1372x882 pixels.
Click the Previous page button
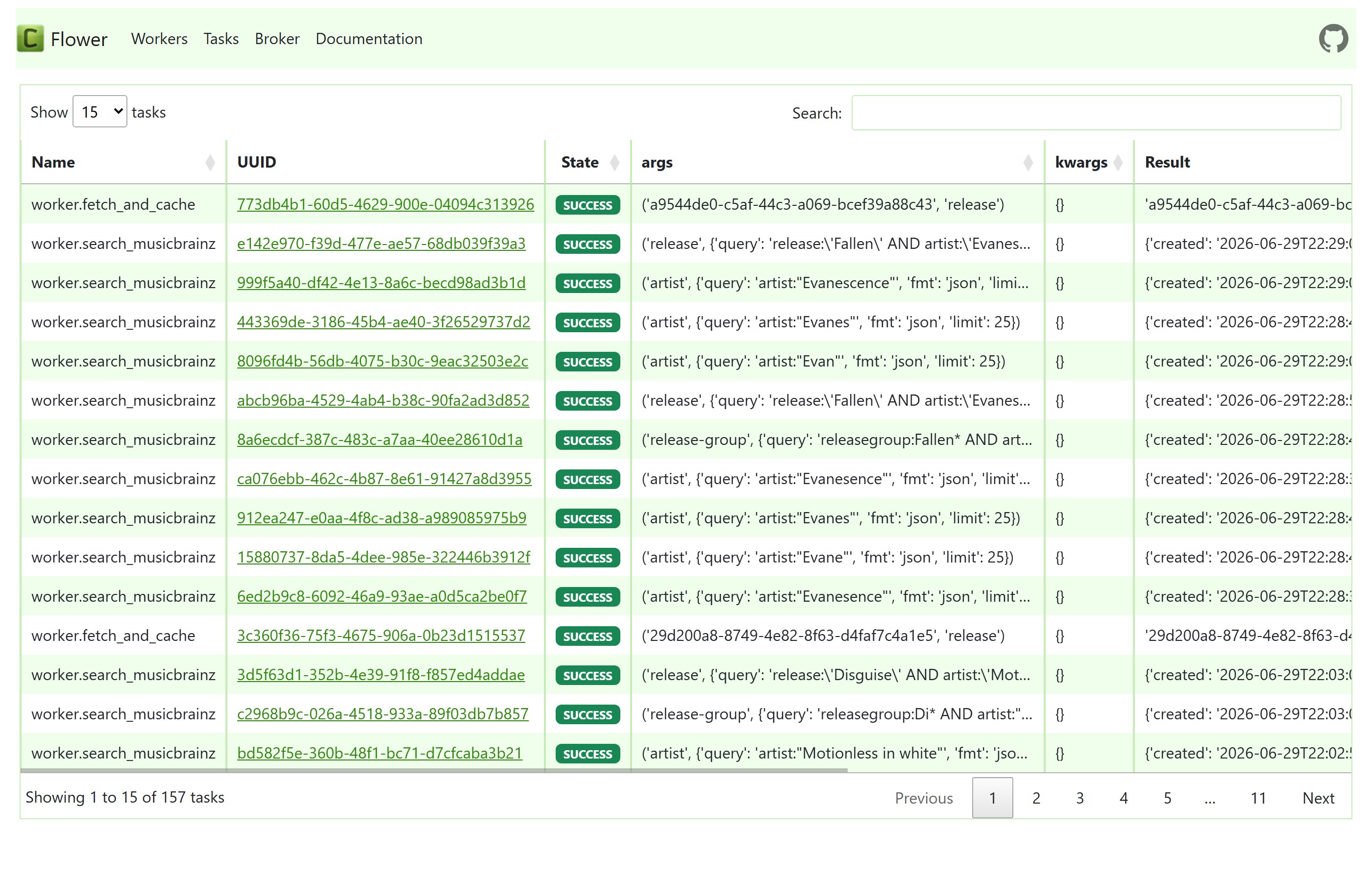924,798
